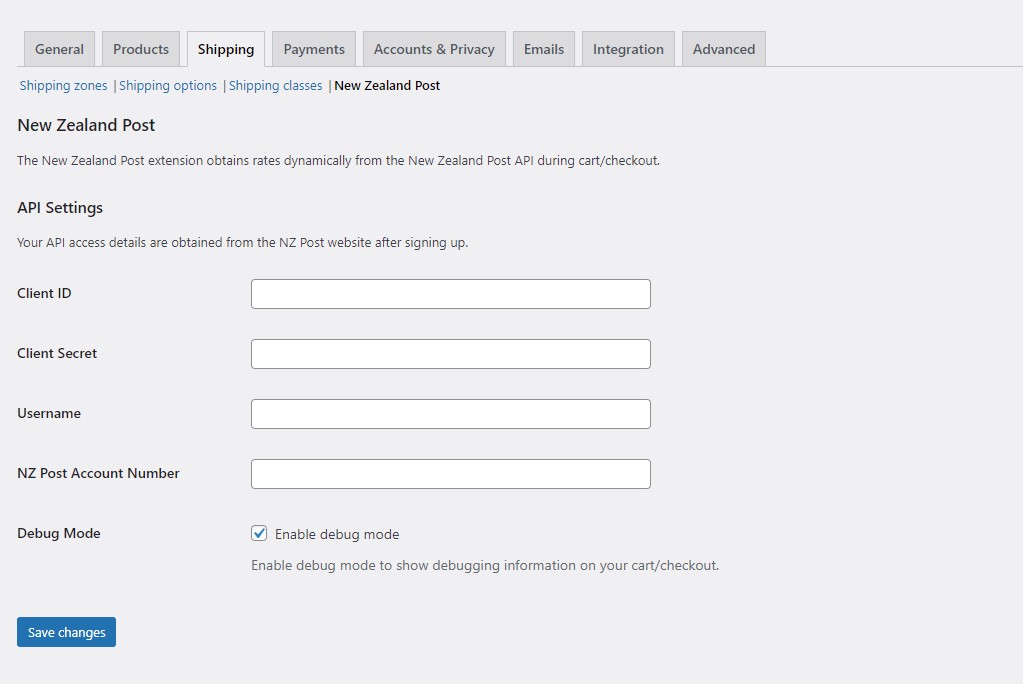
Task: Click the 'NZ Post Account Number' label
Action: [x=98, y=473]
